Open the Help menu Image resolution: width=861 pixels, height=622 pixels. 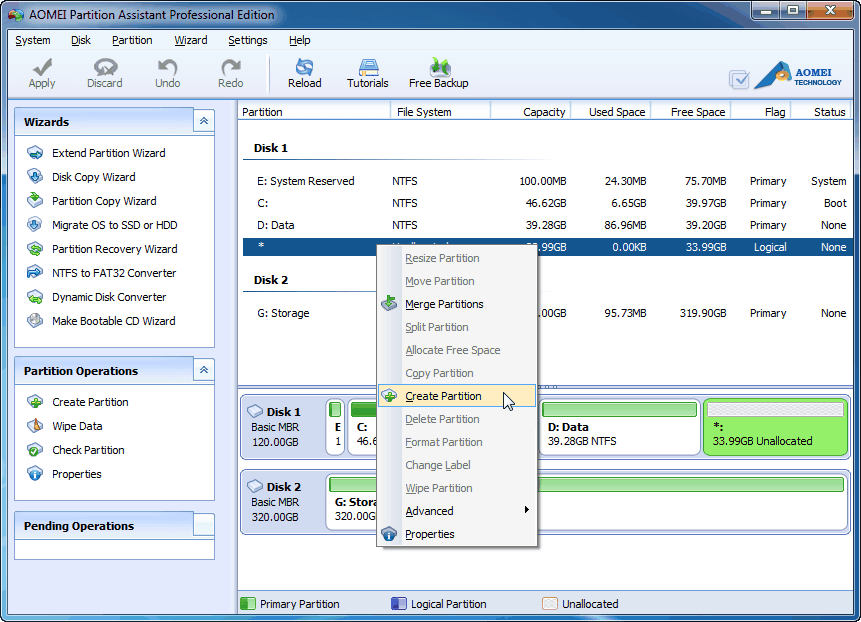[299, 40]
